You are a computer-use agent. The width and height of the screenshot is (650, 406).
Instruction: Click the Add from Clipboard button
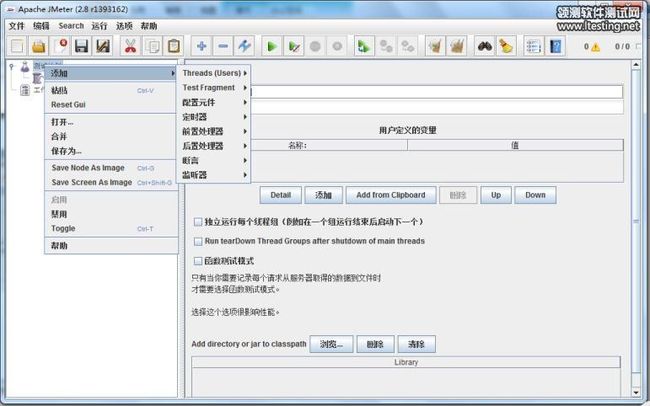391,195
